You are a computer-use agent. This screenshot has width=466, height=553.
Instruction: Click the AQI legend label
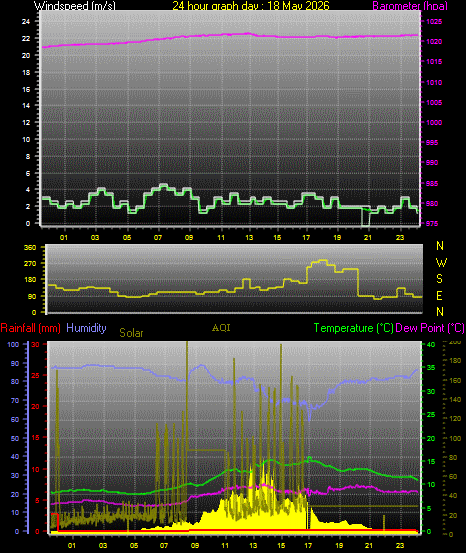click(221, 328)
